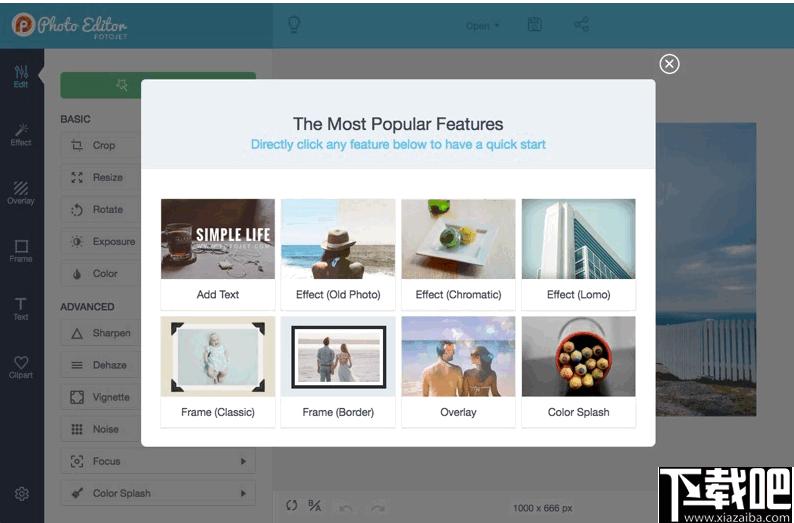Open the Edit sidebar tab

pyautogui.click(x=21, y=77)
